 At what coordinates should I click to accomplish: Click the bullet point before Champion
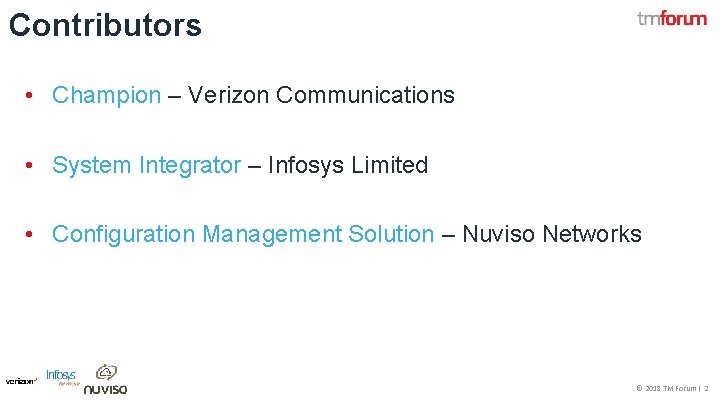pos(32,96)
